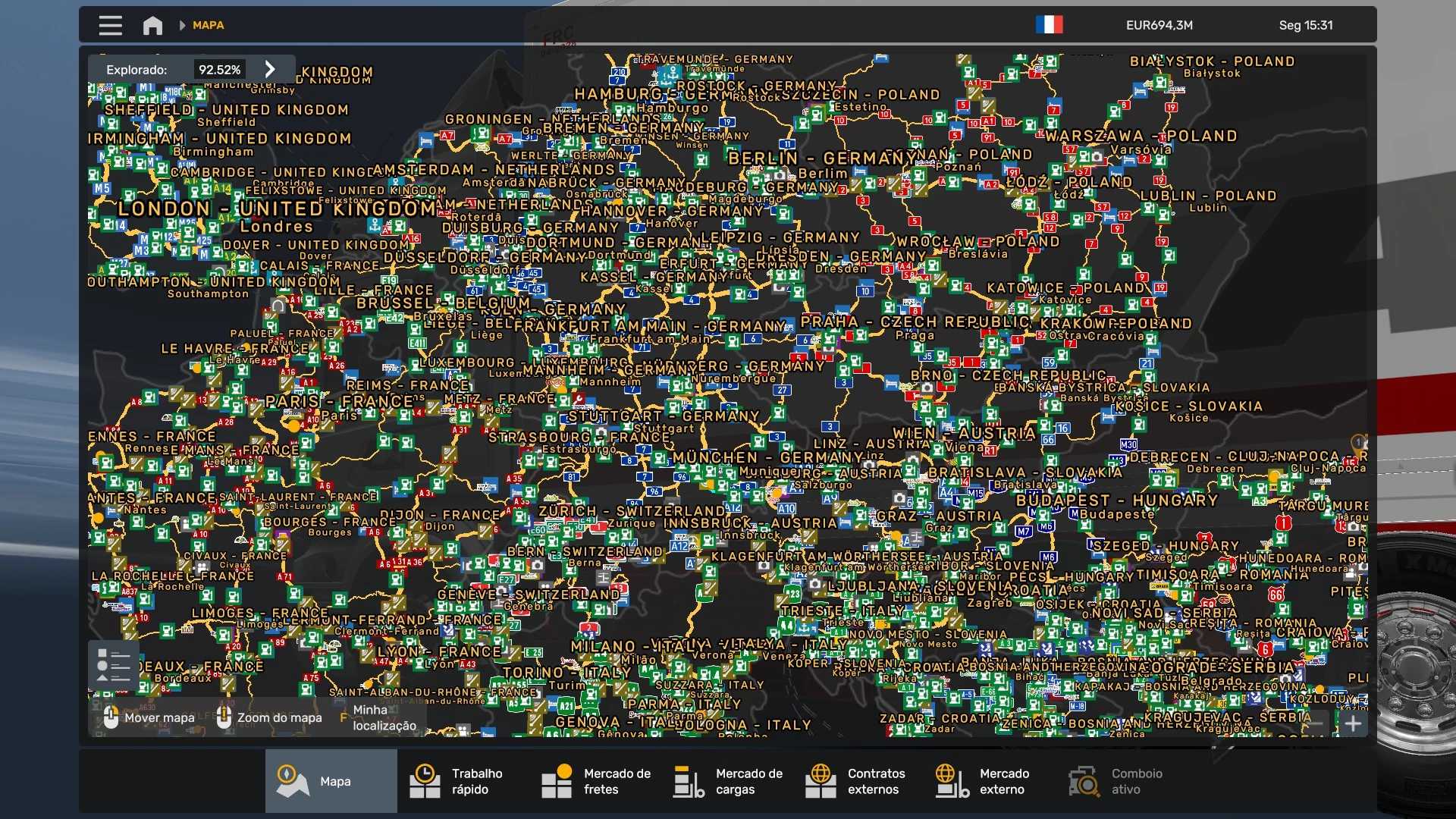
Task: Zoom out with the minus button
Action: (x=1317, y=724)
